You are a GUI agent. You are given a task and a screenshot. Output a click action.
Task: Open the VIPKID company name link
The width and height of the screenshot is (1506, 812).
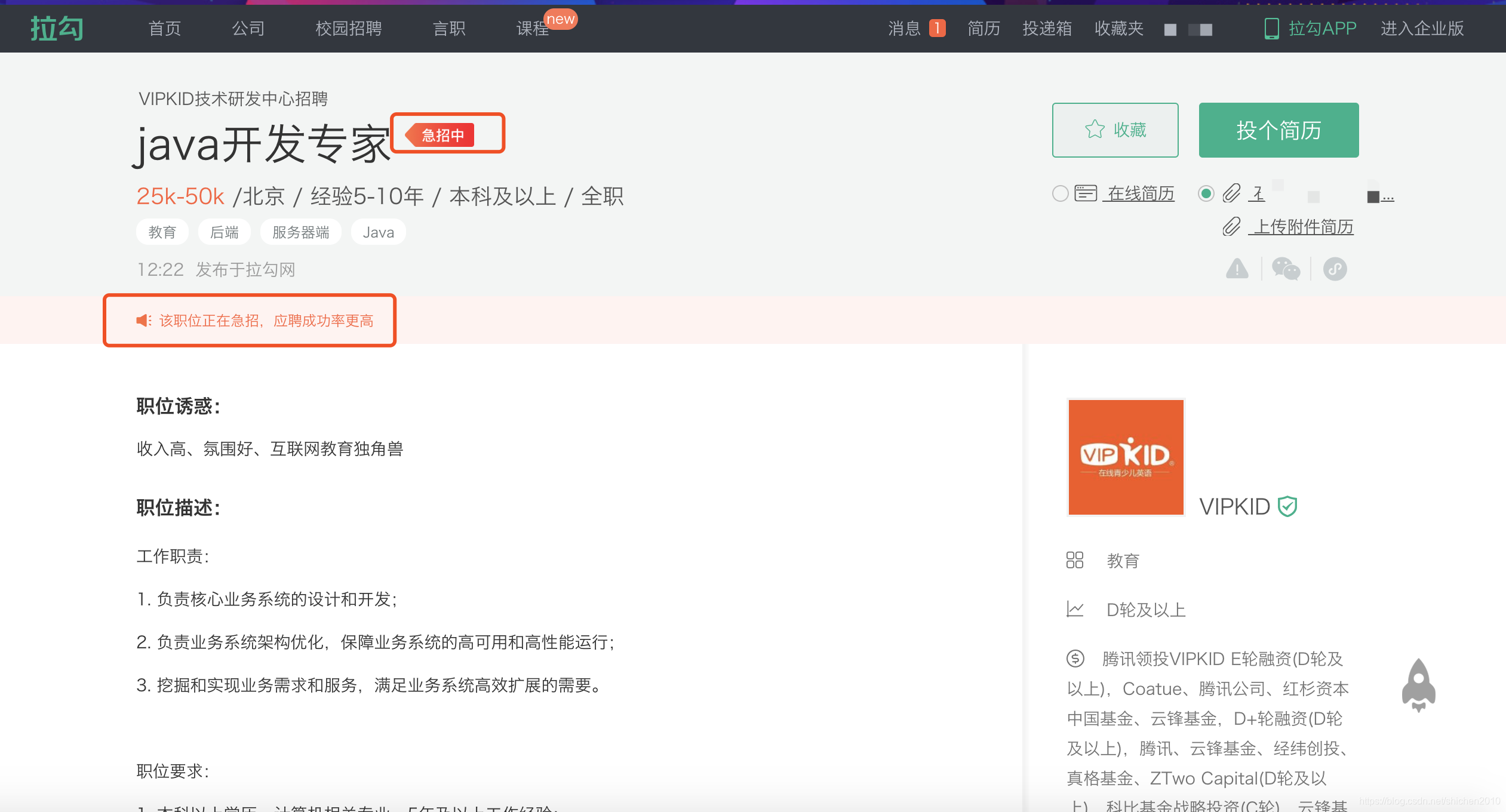click(1234, 507)
